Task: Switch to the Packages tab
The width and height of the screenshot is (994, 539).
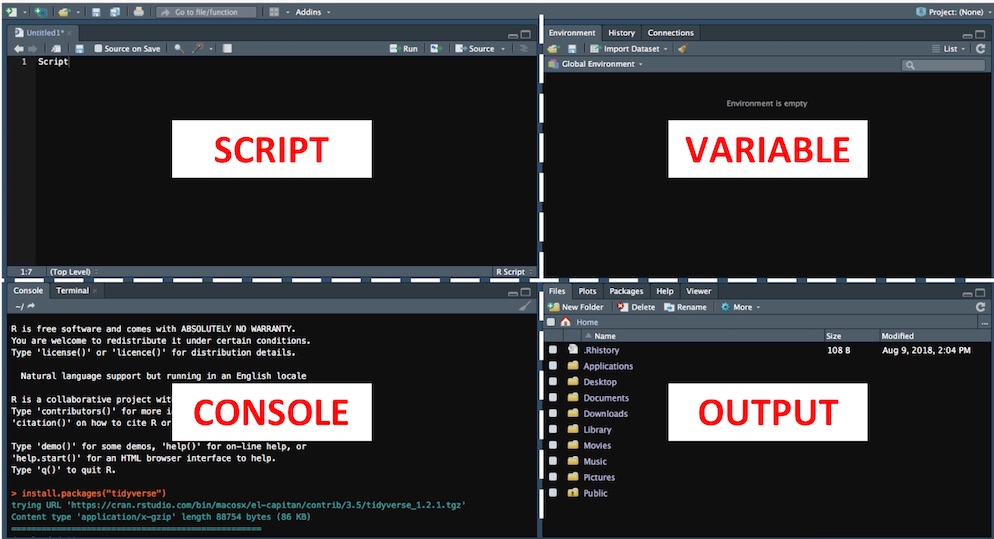Action: tap(626, 291)
